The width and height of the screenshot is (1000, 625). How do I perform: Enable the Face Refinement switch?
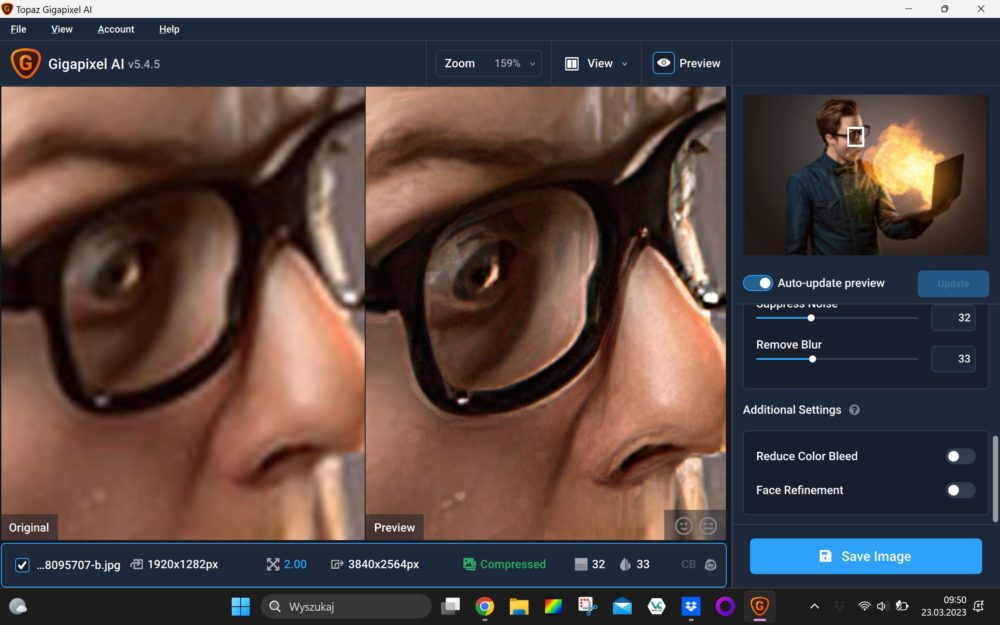click(960, 490)
